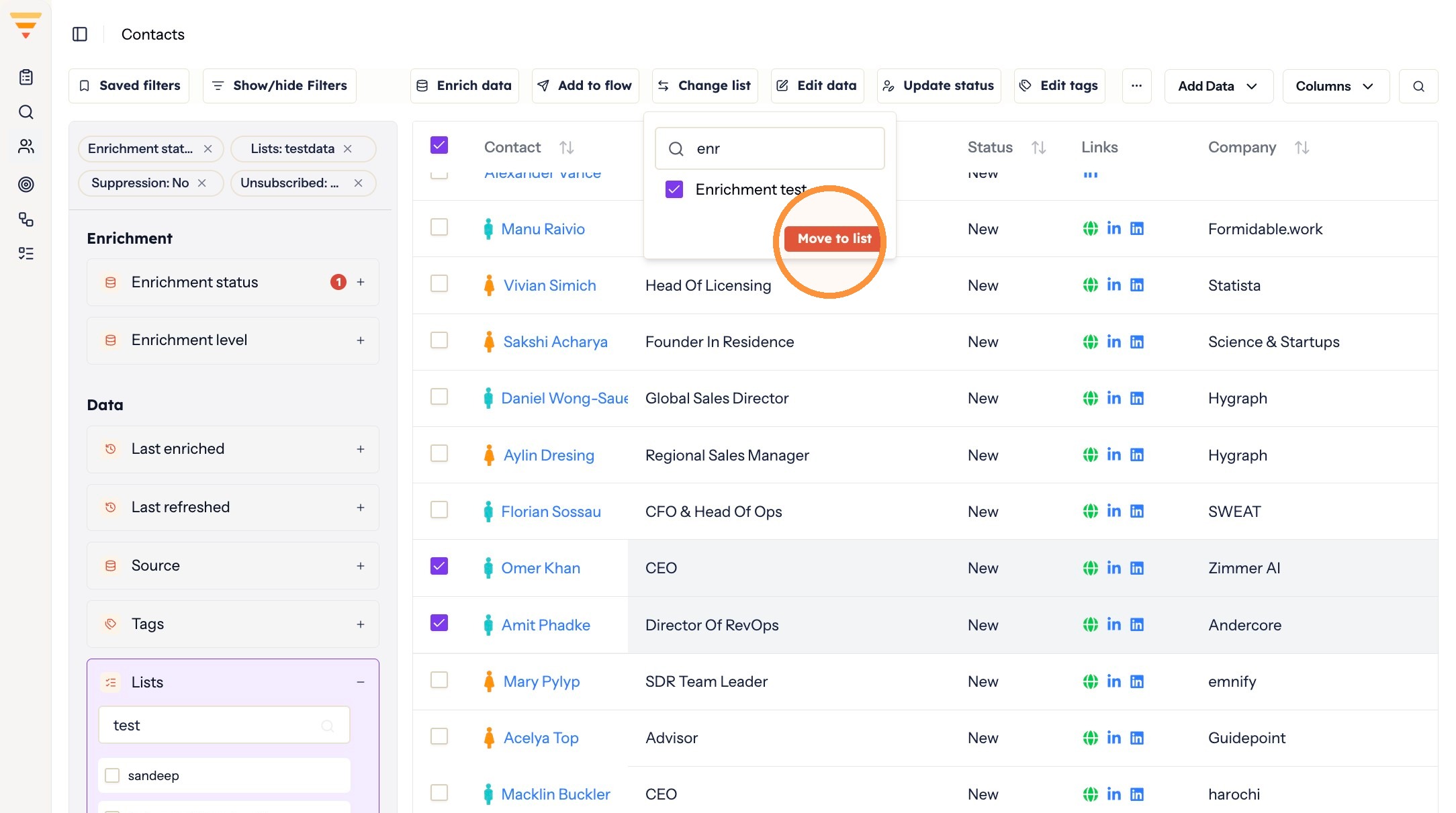Remove the Lists: testdata filter chip
The image size is (1456, 813).
(348, 149)
